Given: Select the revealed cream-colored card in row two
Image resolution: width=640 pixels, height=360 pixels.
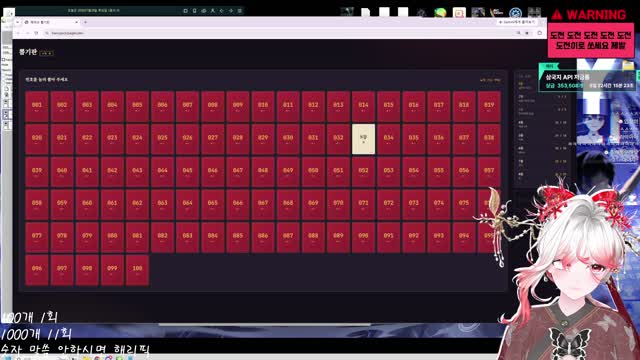Looking at the screenshot, I should 363,139.
